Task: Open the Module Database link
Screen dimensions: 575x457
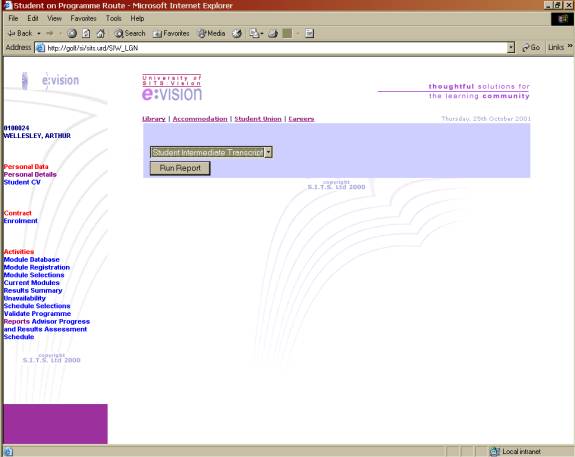Action: tap(32, 260)
